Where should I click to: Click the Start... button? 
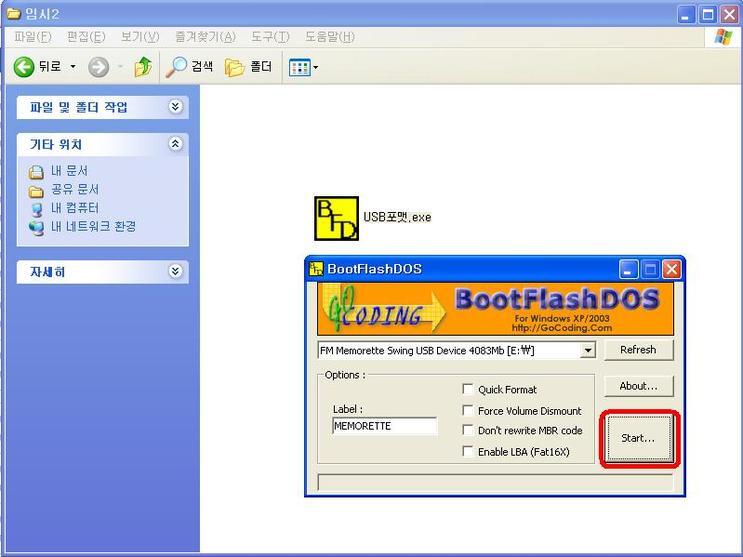(x=640, y=438)
